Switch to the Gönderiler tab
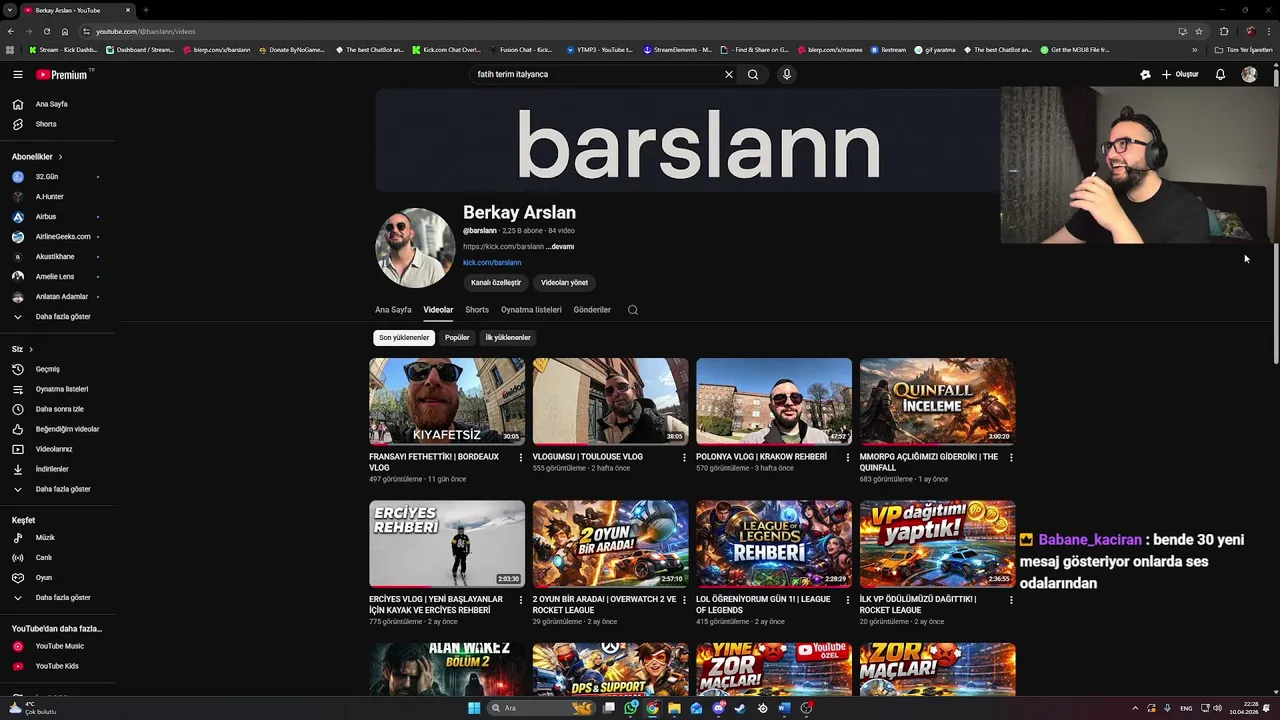The width and height of the screenshot is (1280, 720). tap(592, 310)
